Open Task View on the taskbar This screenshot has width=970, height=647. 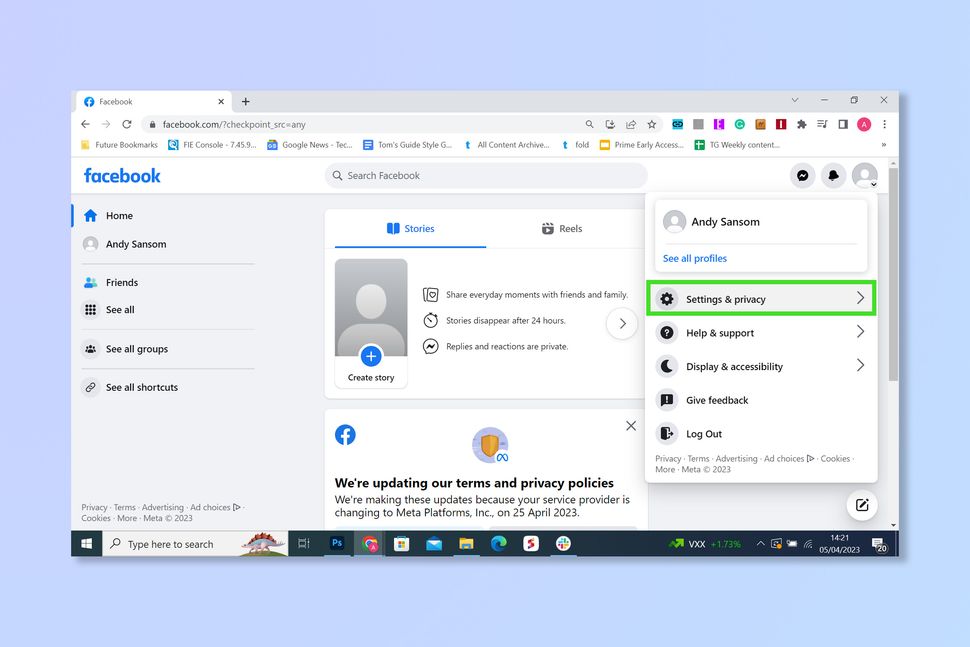point(304,544)
